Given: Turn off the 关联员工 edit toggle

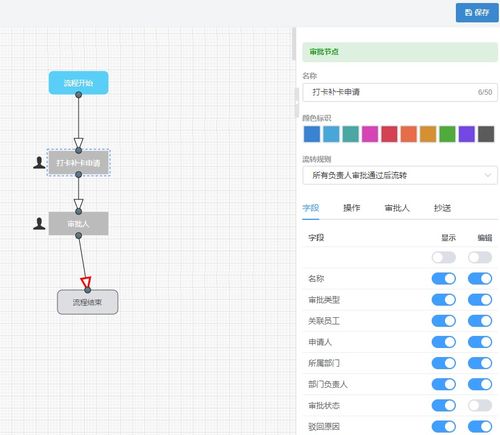Looking at the screenshot, I should coord(480,321).
